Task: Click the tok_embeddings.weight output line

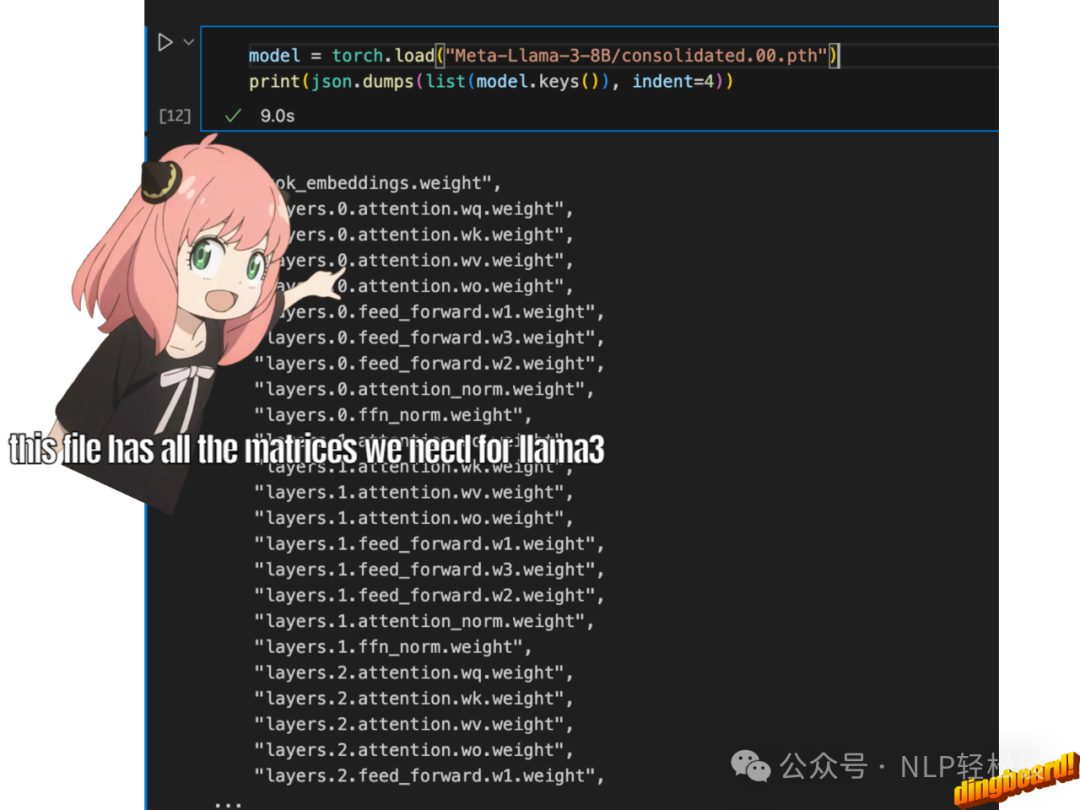Action: (x=387, y=183)
